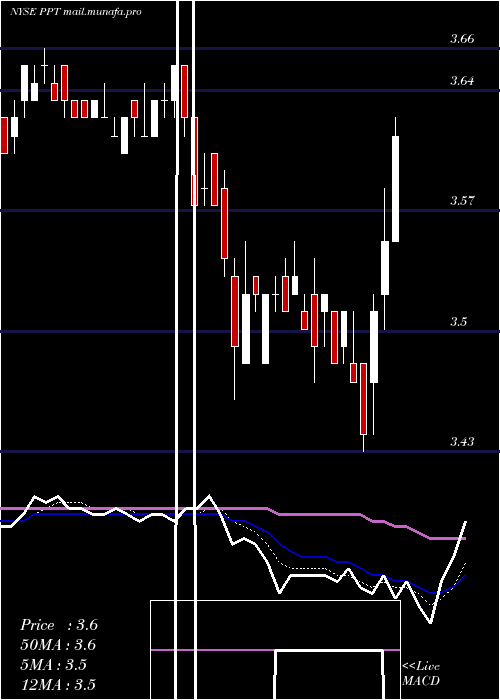Screen dimensions: 500x700
Task: Click the NYSE PPT mail.munafa.pro title
Action: [76, 12]
